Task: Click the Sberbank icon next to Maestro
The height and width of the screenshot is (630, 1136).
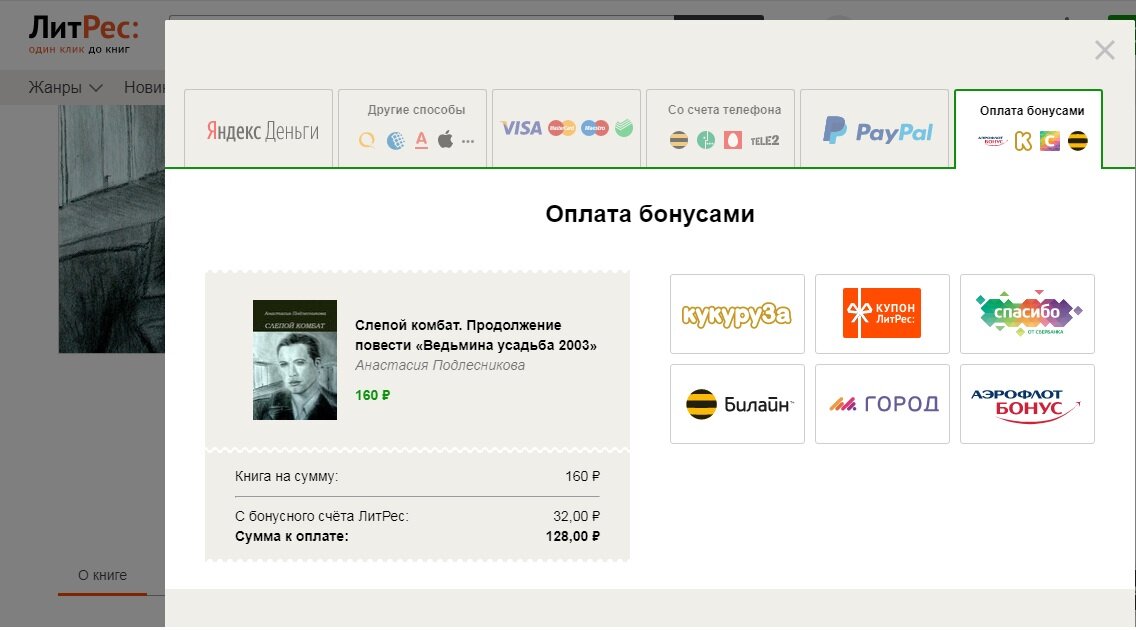Action: tap(622, 128)
